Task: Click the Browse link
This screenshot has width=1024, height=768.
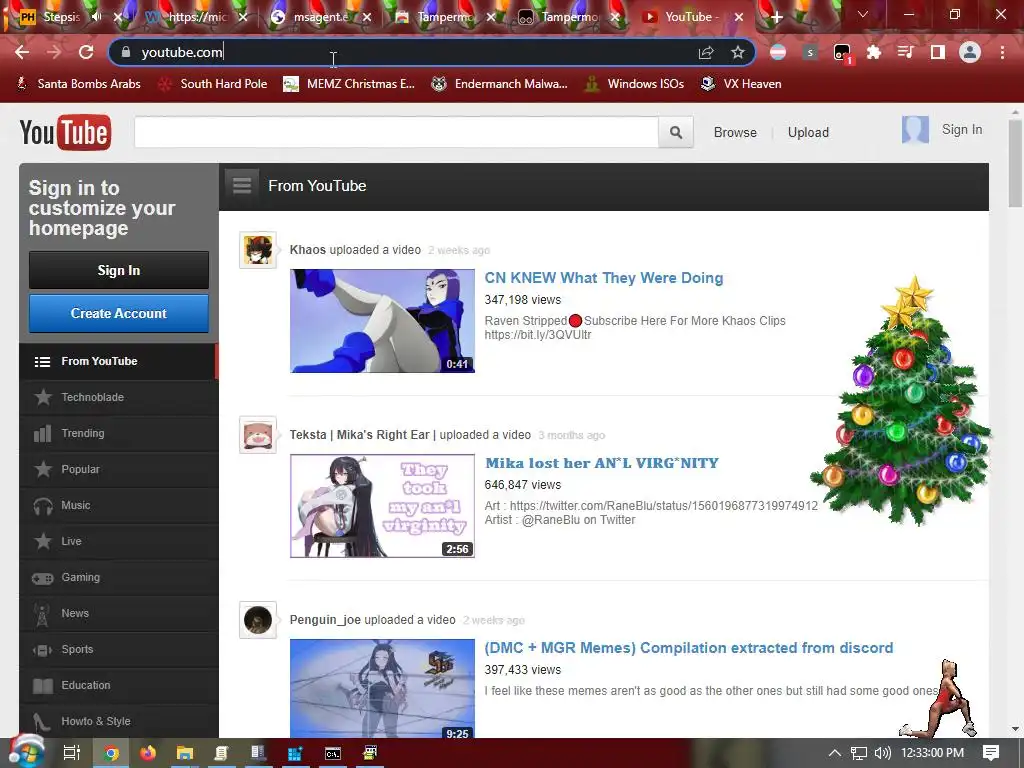Action: (735, 133)
